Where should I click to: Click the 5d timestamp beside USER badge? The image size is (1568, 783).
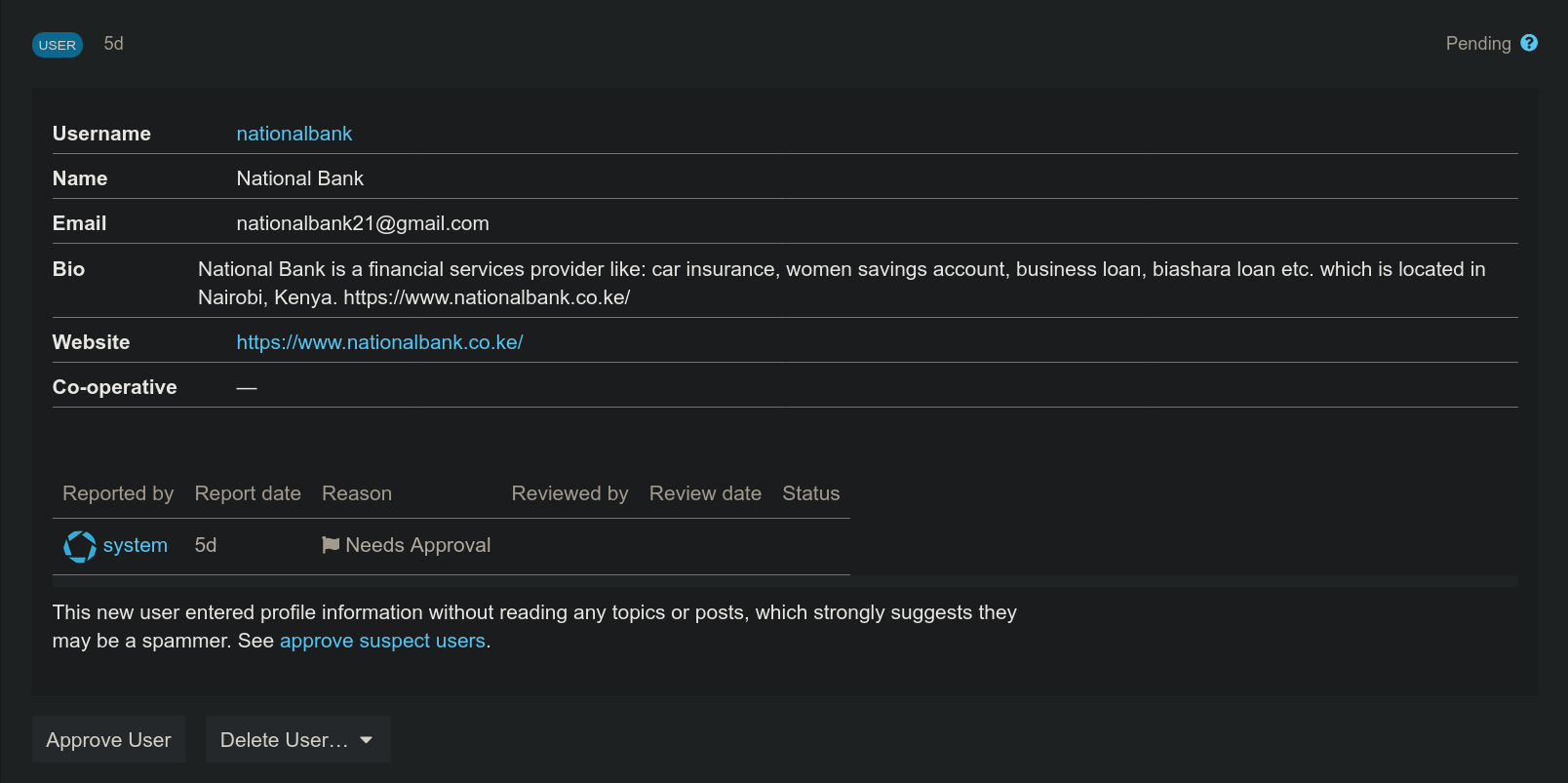coord(113,44)
